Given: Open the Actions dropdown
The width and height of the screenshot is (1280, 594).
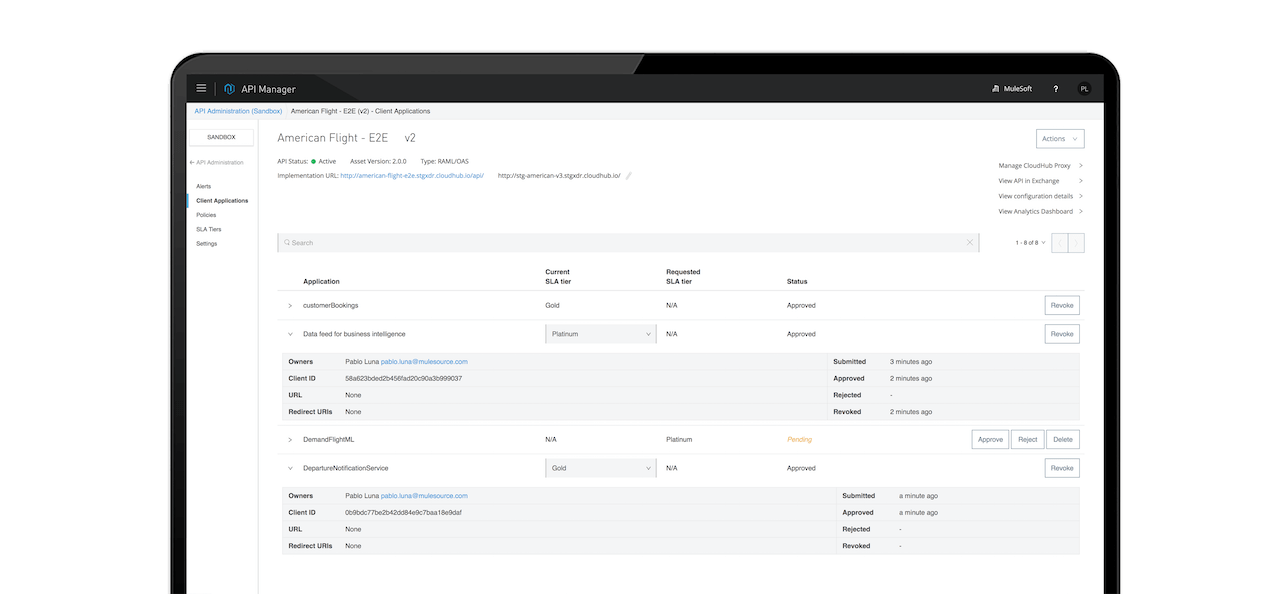Looking at the screenshot, I should pos(1060,139).
